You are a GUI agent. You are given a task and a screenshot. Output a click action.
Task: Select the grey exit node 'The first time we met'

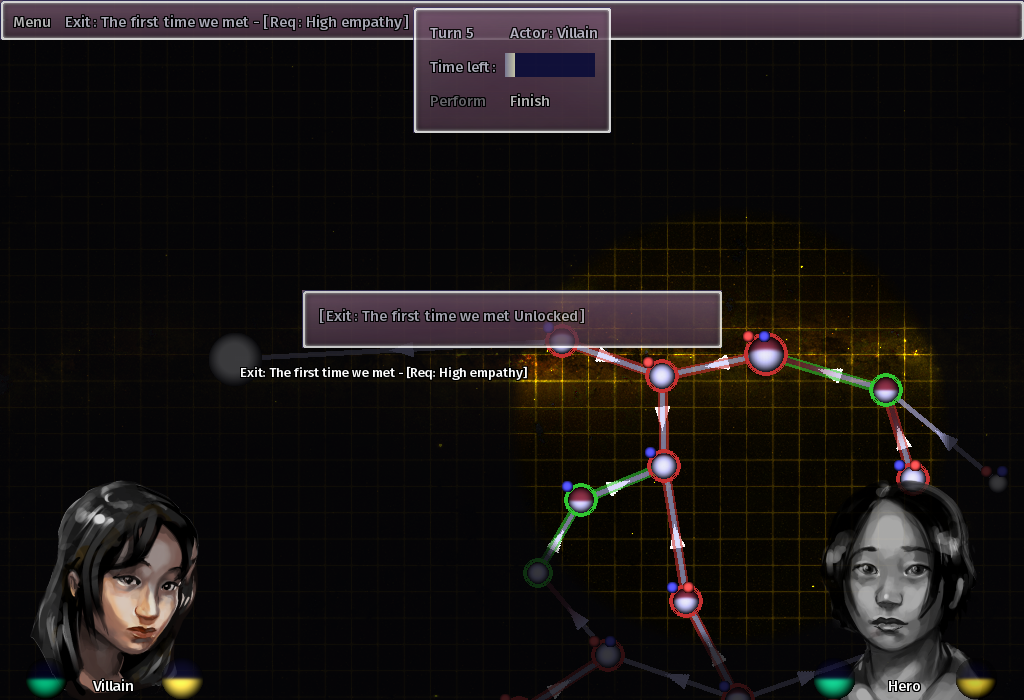[234, 358]
